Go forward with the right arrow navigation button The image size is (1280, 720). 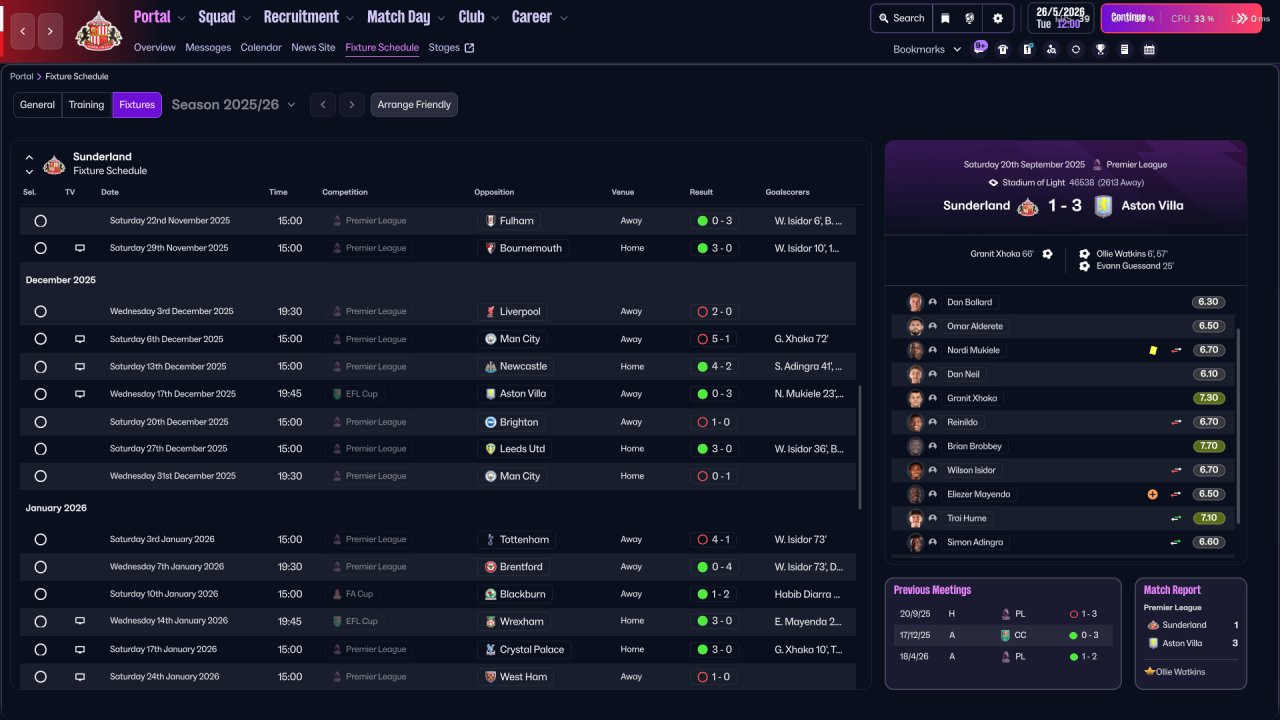pos(51,31)
